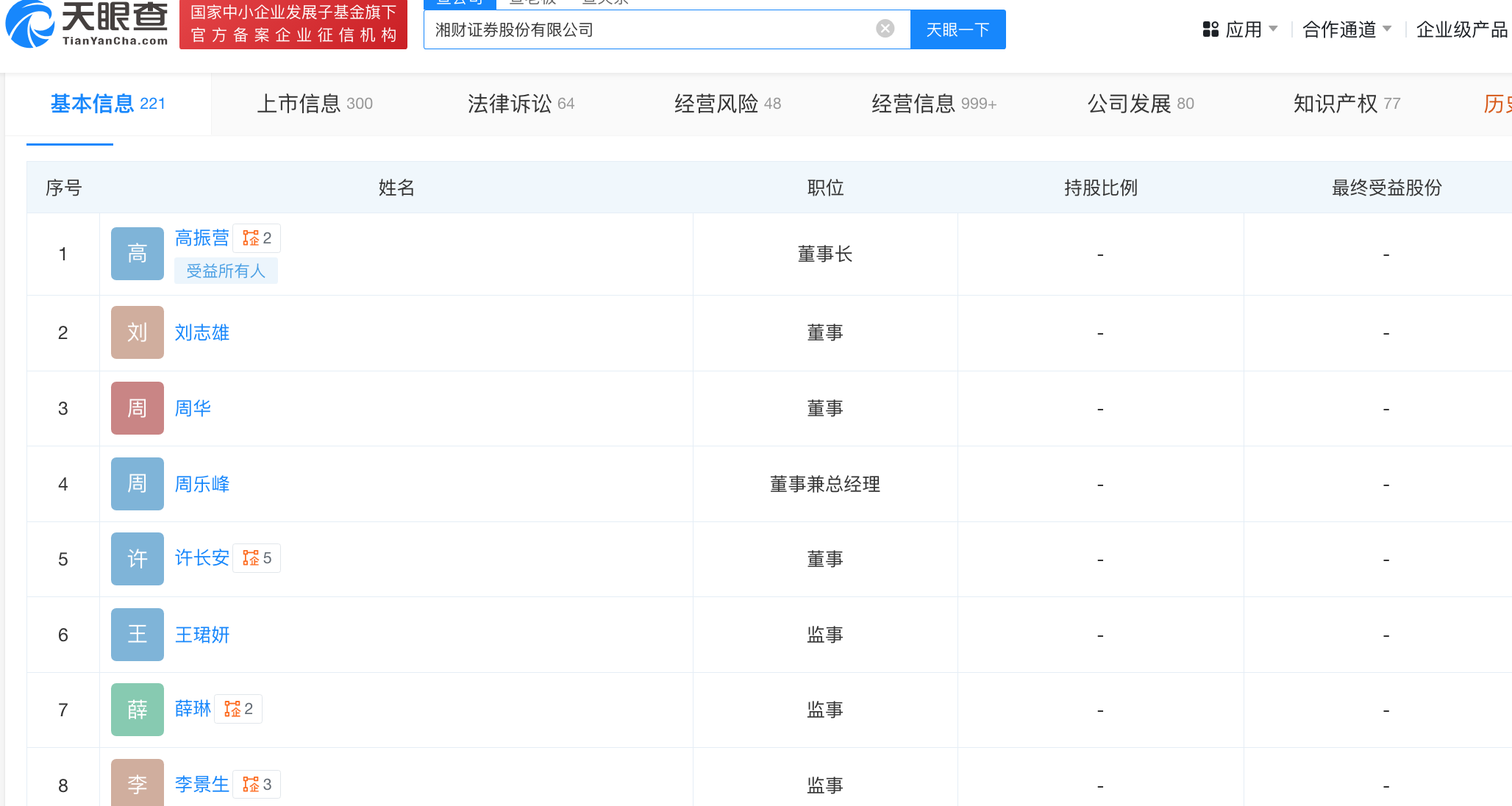The width and height of the screenshot is (1512, 806).
Task: Click the 薛 green avatar thumbnail
Action: click(137, 710)
